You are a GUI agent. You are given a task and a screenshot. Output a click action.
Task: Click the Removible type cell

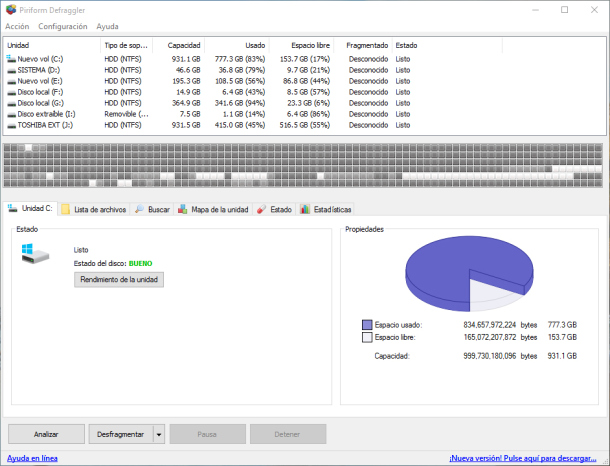pos(126,114)
